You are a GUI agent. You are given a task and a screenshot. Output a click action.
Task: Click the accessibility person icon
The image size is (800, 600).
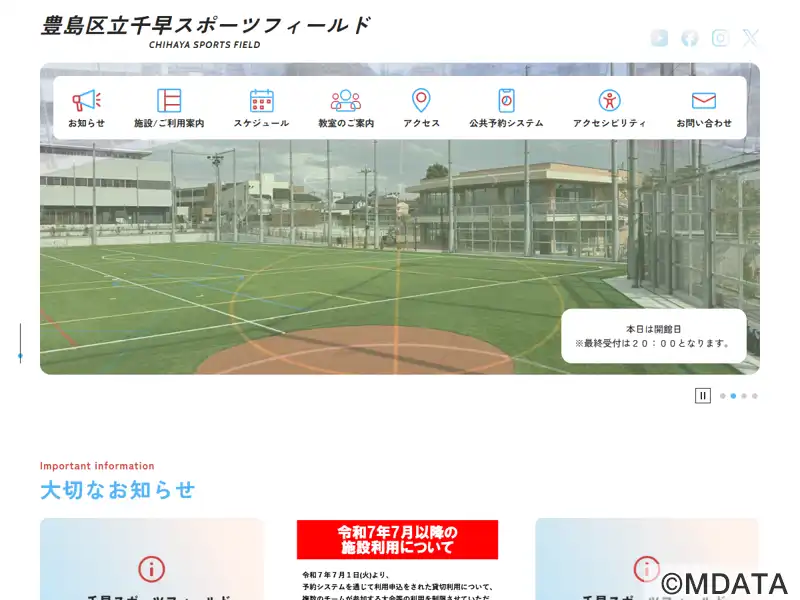coord(609,101)
